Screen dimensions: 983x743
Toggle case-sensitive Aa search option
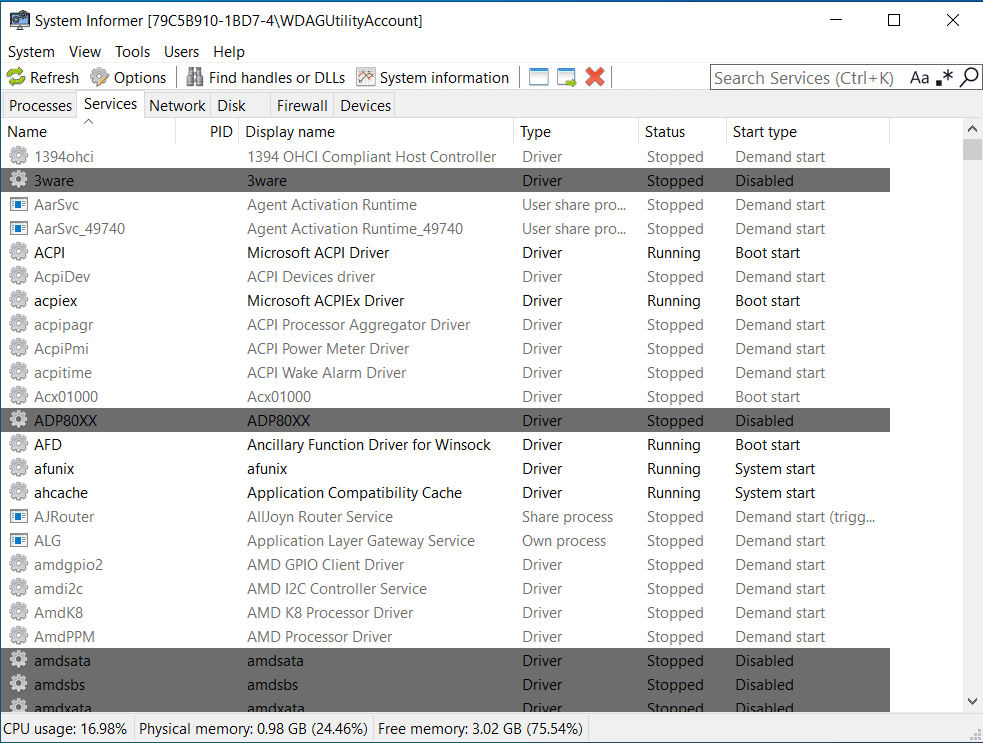(919, 77)
